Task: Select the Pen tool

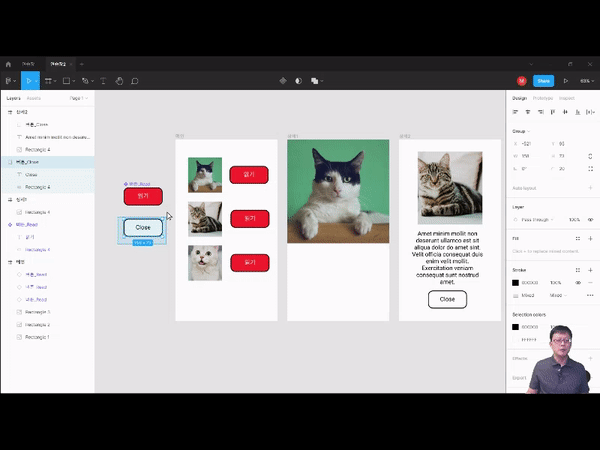Action: coord(86,81)
